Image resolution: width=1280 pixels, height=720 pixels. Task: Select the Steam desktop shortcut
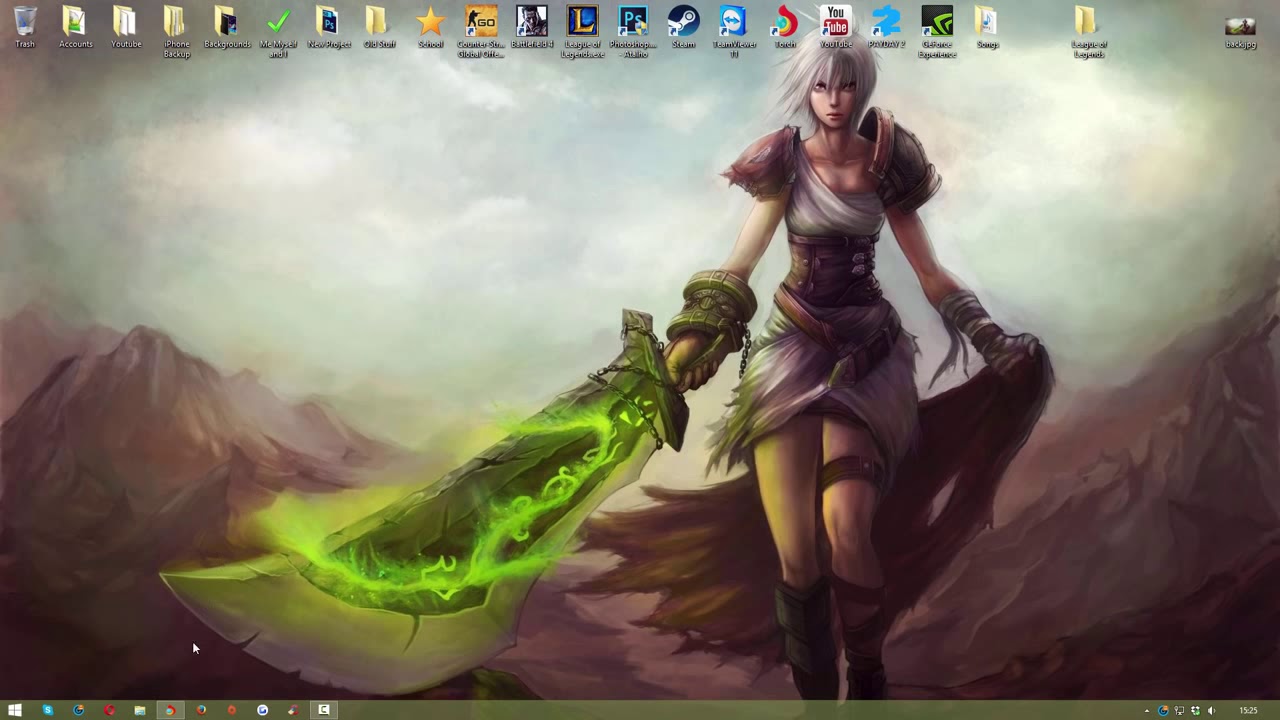click(683, 27)
